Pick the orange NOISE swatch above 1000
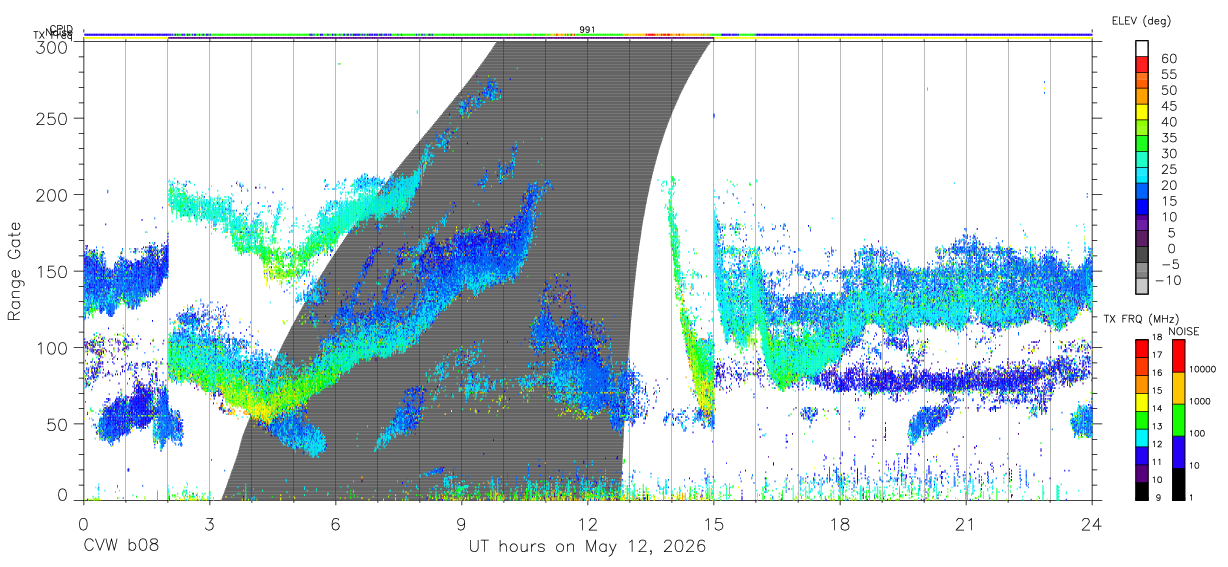Image resolution: width=1228 pixels, height=567 pixels. (1180, 387)
